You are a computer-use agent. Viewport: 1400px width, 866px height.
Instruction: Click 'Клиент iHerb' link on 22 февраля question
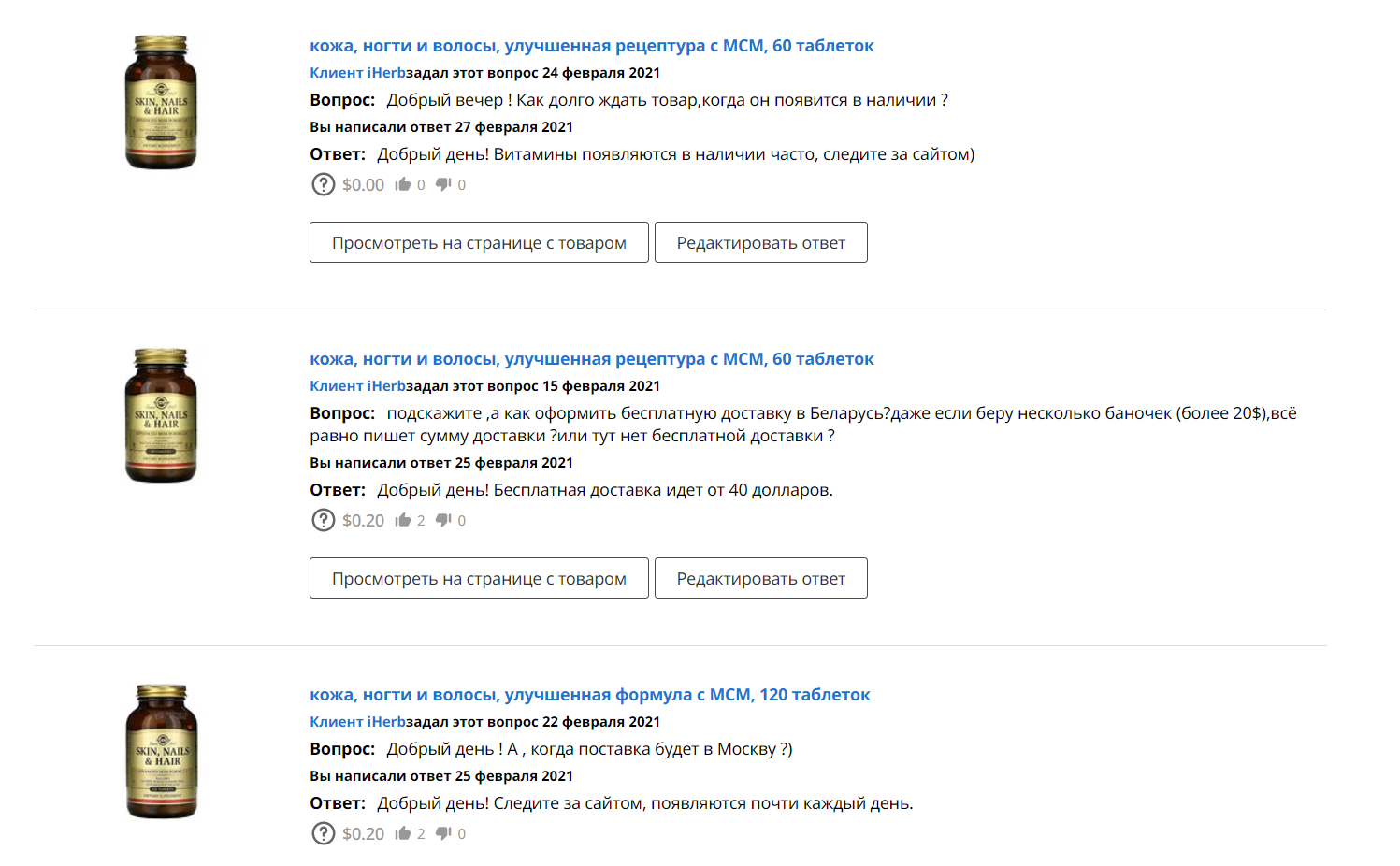358,722
